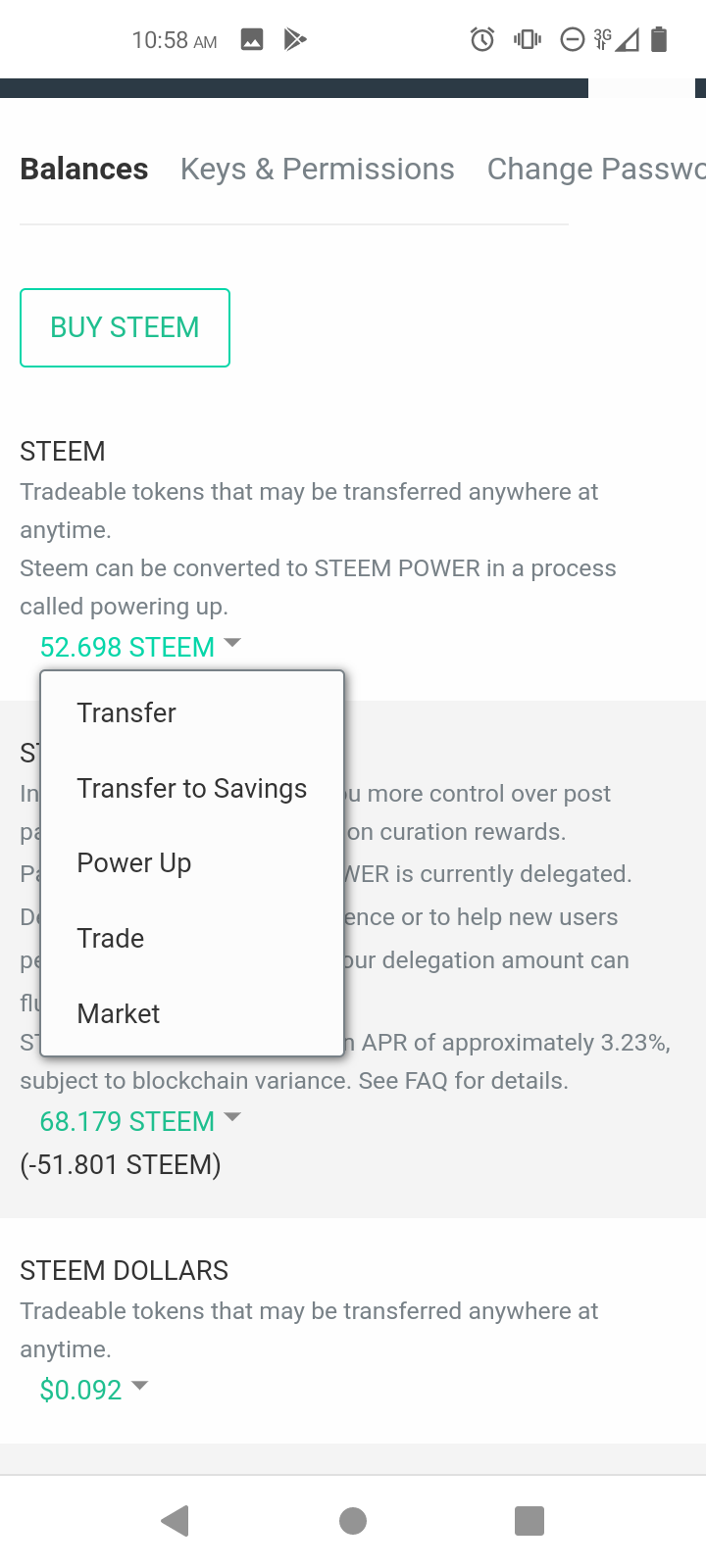
Task: Choose Transfer to Savings option
Action: point(192,788)
